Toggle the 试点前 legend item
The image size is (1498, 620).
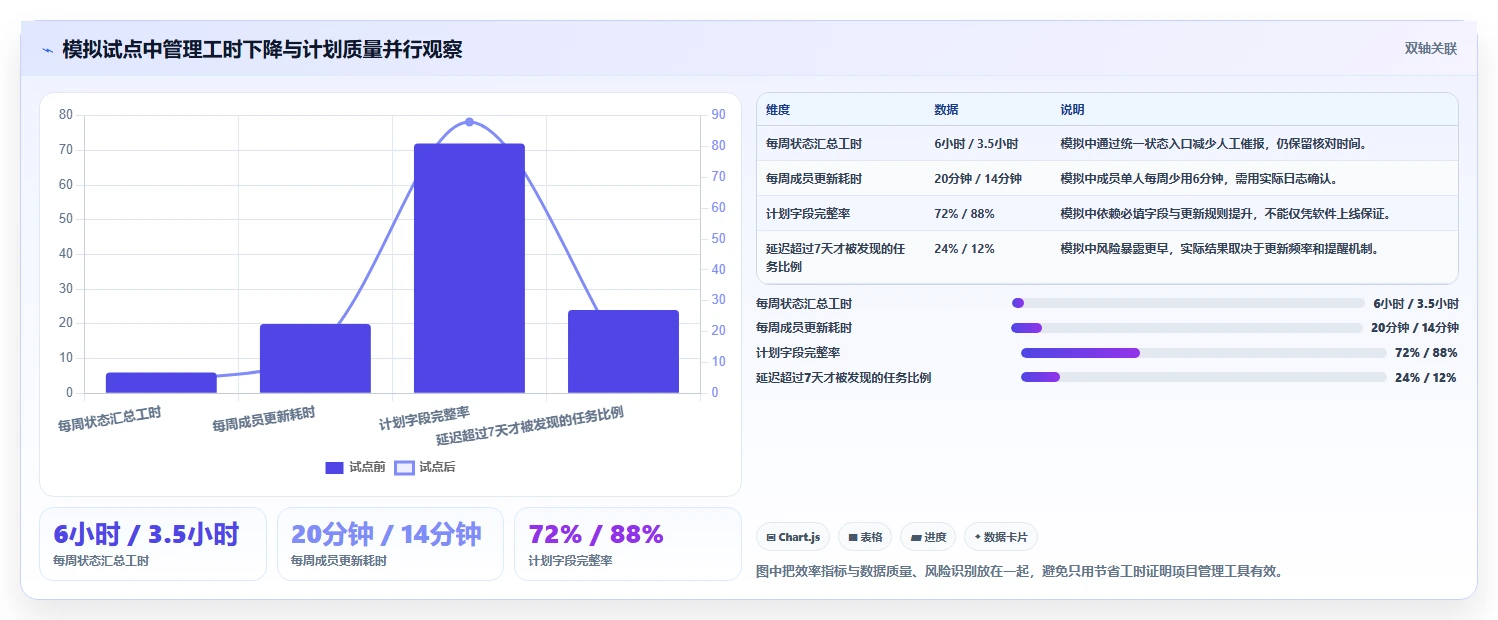[x=355, y=467]
